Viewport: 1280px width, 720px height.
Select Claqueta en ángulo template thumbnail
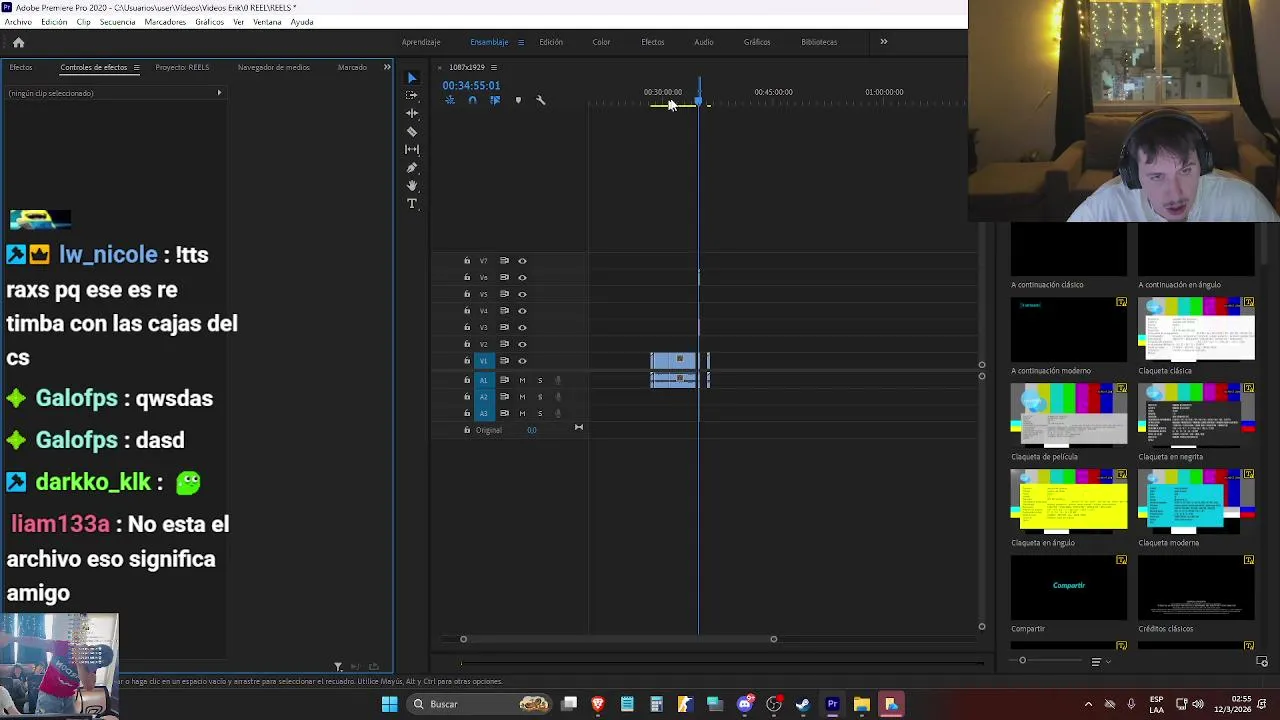click(1069, 501)
